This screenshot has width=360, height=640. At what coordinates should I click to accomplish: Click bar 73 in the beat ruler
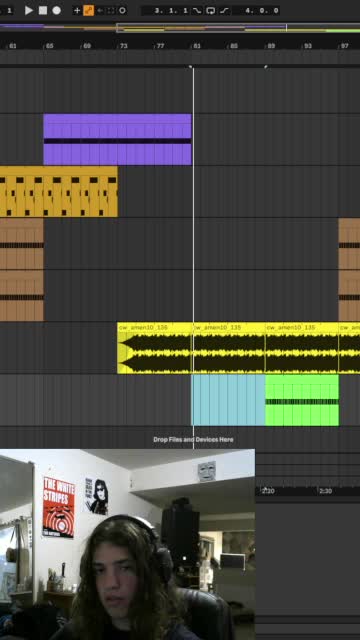pos(123,46)
